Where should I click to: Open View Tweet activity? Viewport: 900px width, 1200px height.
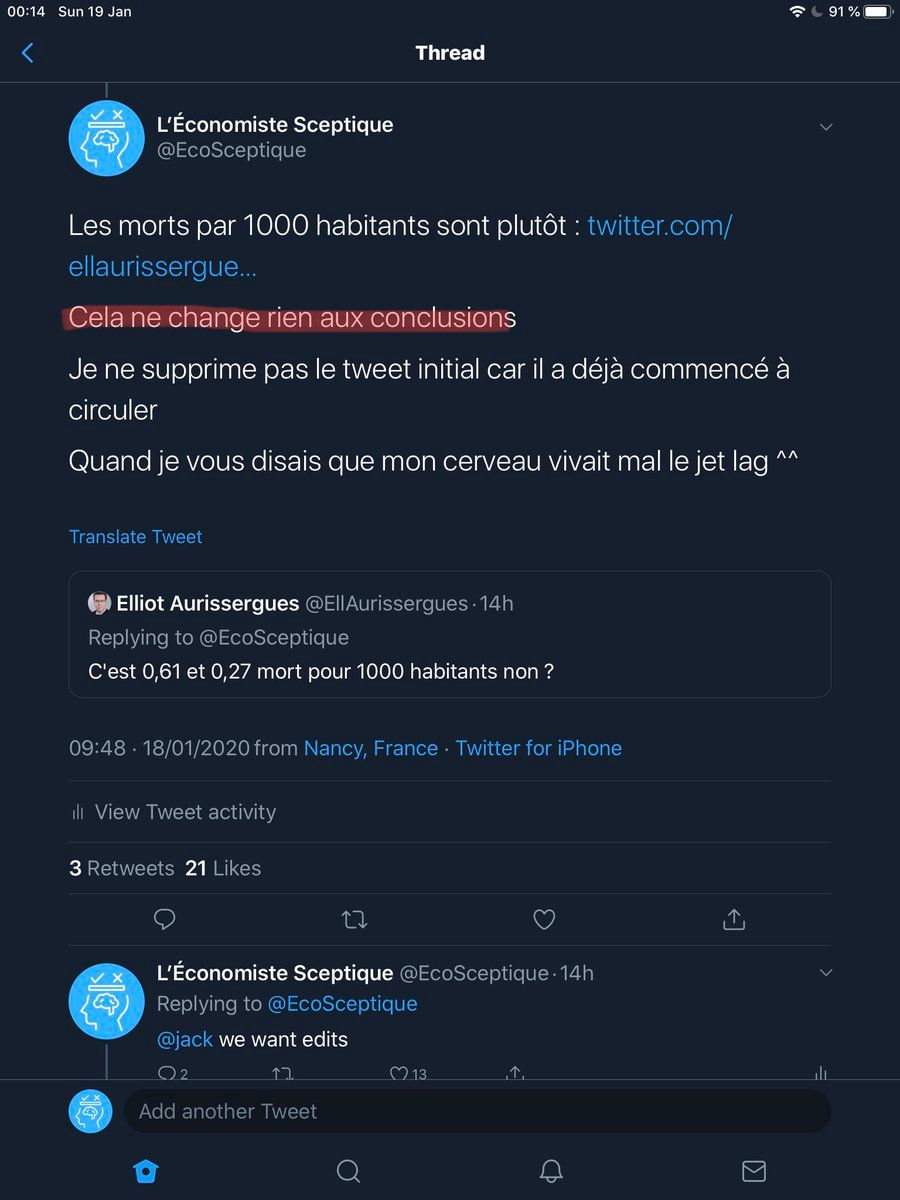tap(185, 812)
